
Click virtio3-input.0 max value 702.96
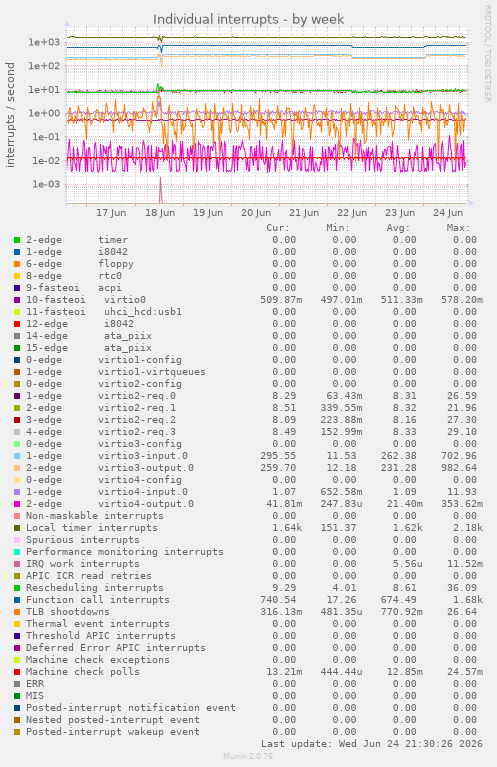[459, 456]
